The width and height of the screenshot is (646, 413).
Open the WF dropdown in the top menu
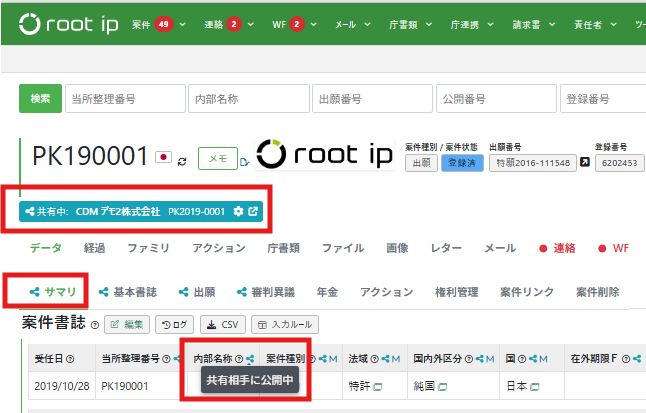pyautogui.click(x=294, y=24)
